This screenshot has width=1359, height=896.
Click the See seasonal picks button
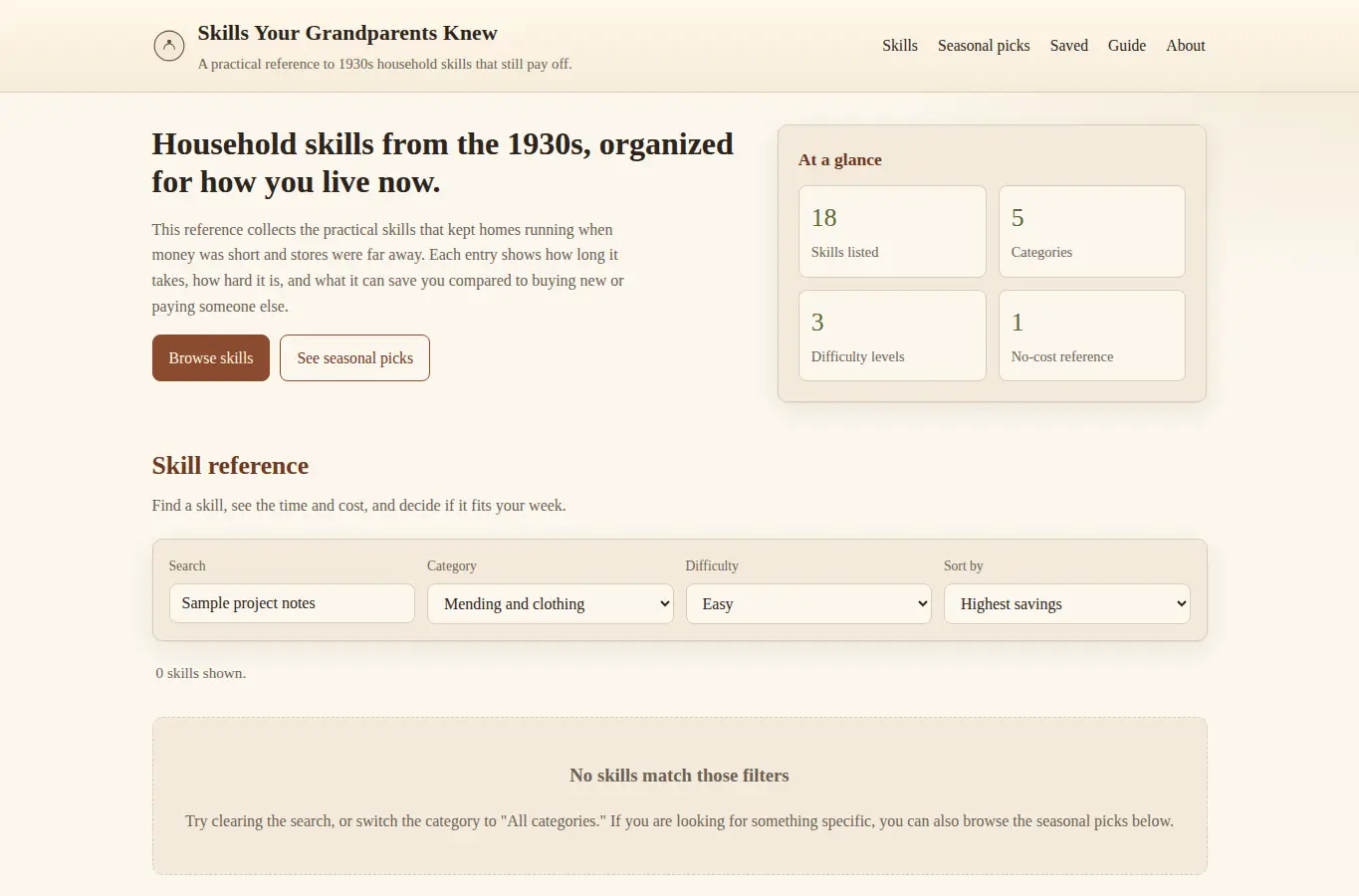pyautogui.click(x=354, y=357)
